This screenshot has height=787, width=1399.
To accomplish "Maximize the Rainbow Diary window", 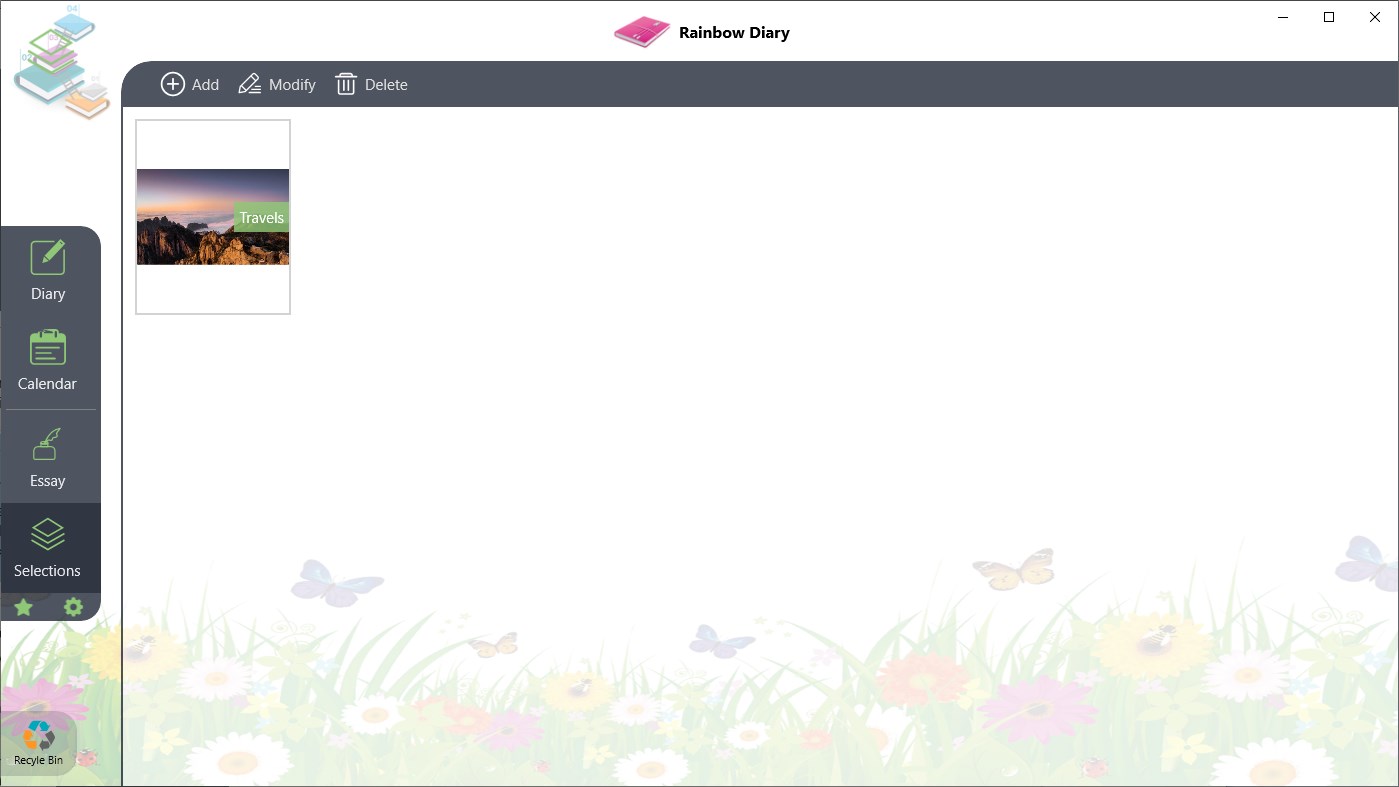I will pos(1329,17).
